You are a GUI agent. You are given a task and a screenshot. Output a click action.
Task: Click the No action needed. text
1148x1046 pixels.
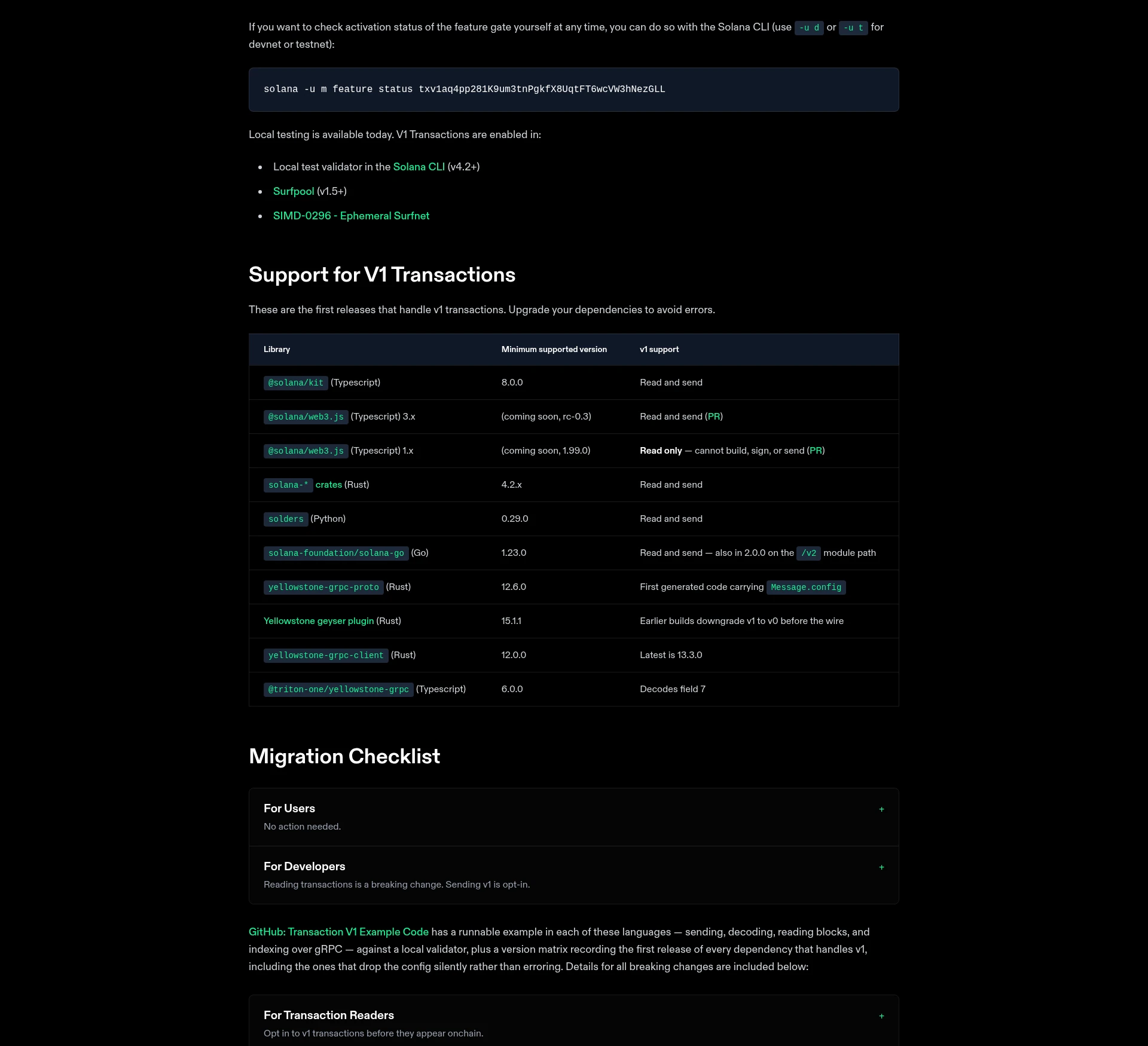302,827
